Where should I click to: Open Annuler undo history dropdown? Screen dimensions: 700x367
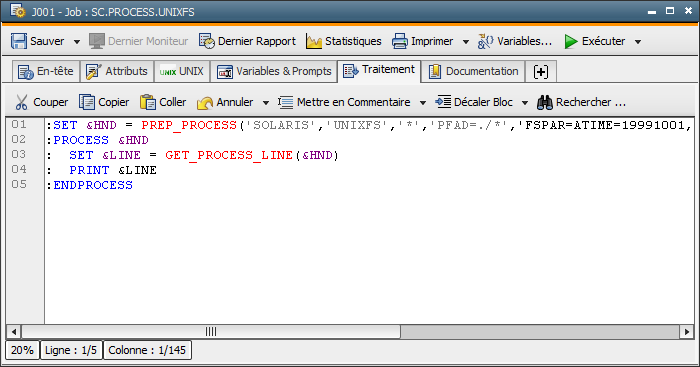266,103
